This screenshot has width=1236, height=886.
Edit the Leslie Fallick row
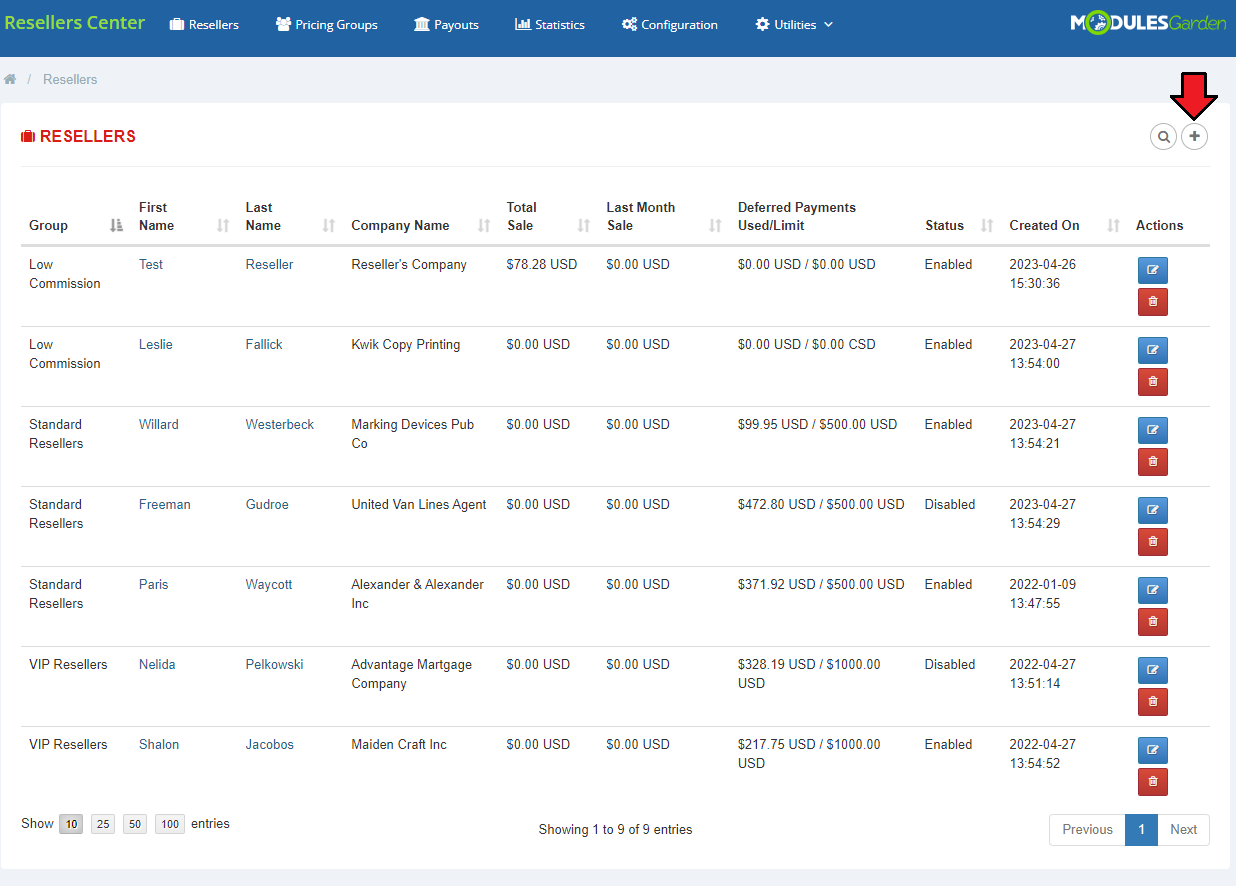(1153, 351)
